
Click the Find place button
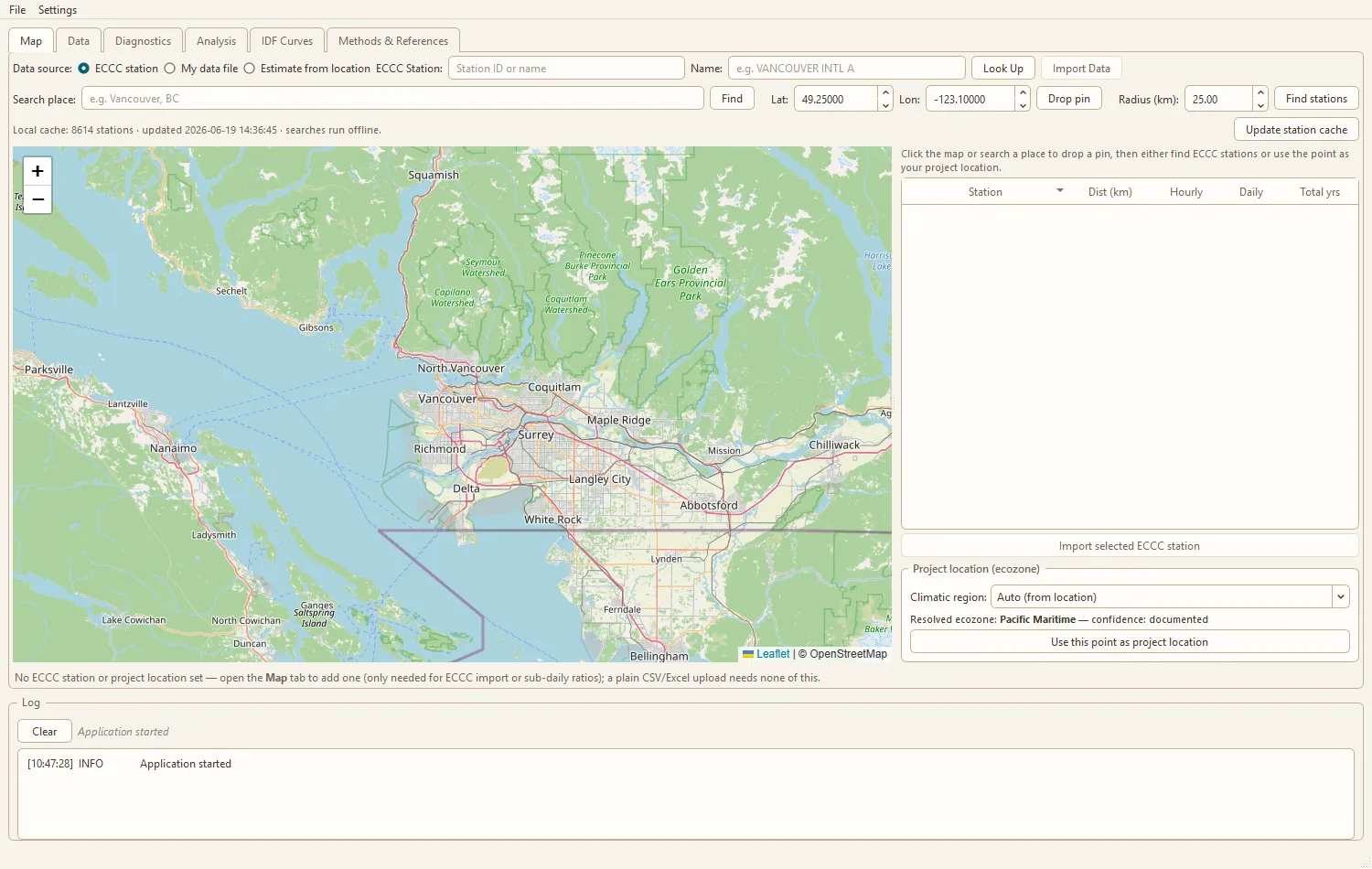click(732, 99)
